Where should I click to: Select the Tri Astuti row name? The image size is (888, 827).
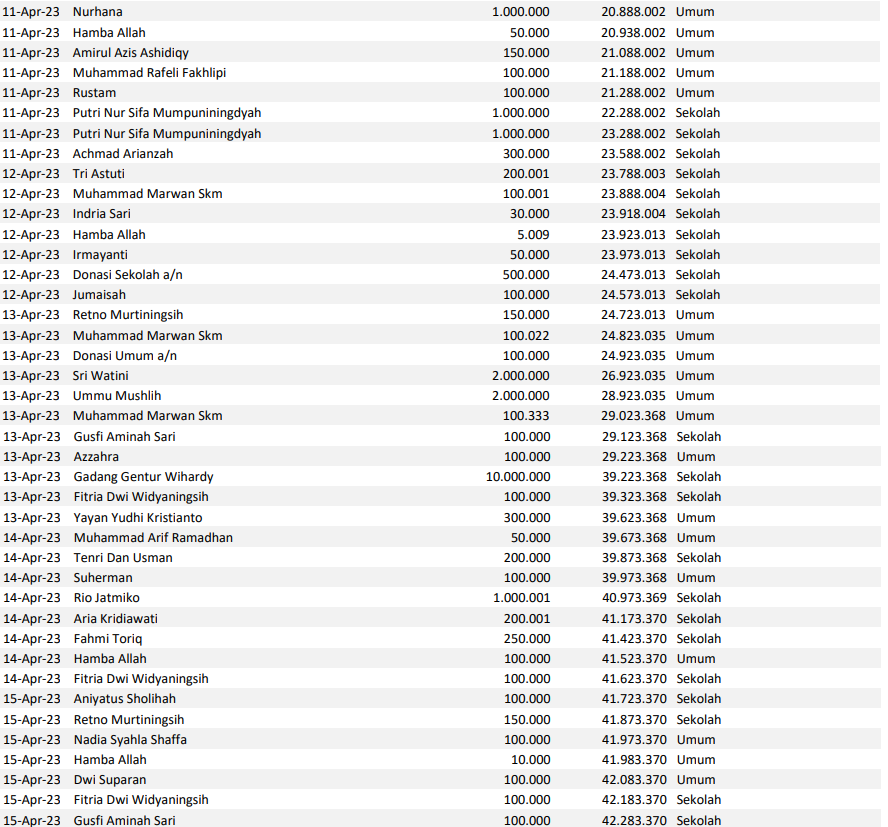(x=101, y=173)
